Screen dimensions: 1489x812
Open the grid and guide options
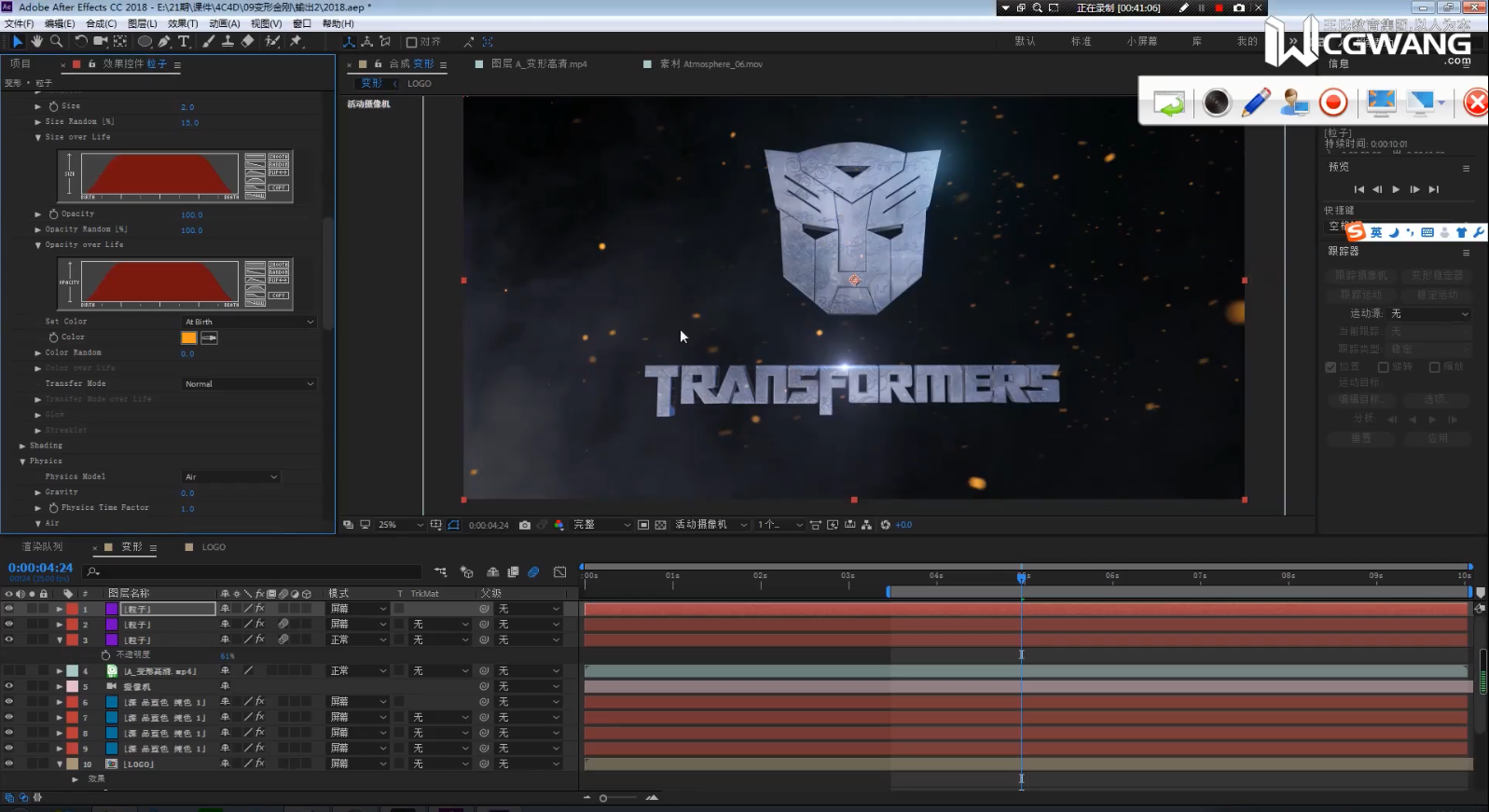coord(435,525)
